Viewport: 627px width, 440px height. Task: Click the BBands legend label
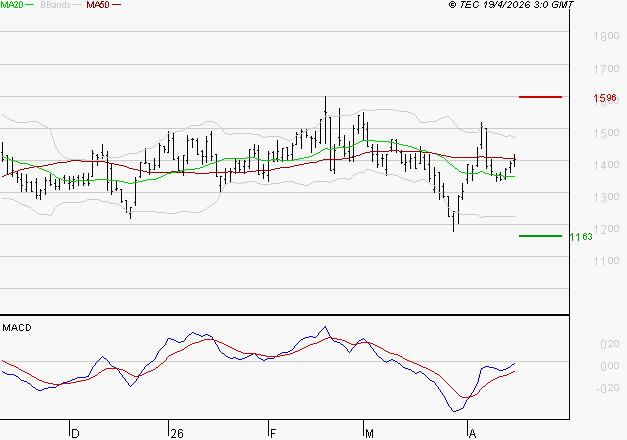(x=56, y=5)
